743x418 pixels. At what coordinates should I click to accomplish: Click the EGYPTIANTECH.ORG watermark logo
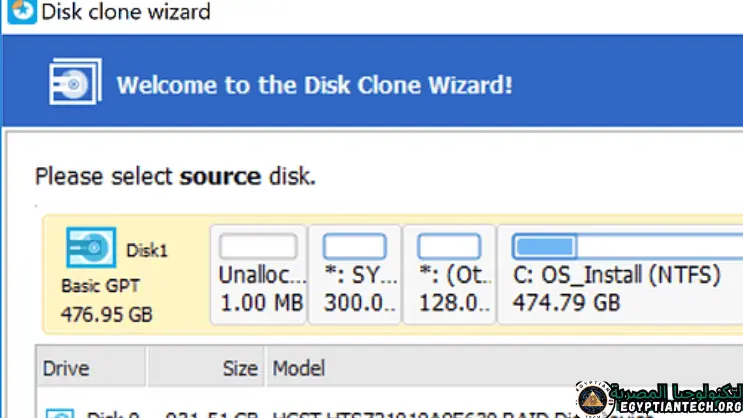click(x=658, y=399)
